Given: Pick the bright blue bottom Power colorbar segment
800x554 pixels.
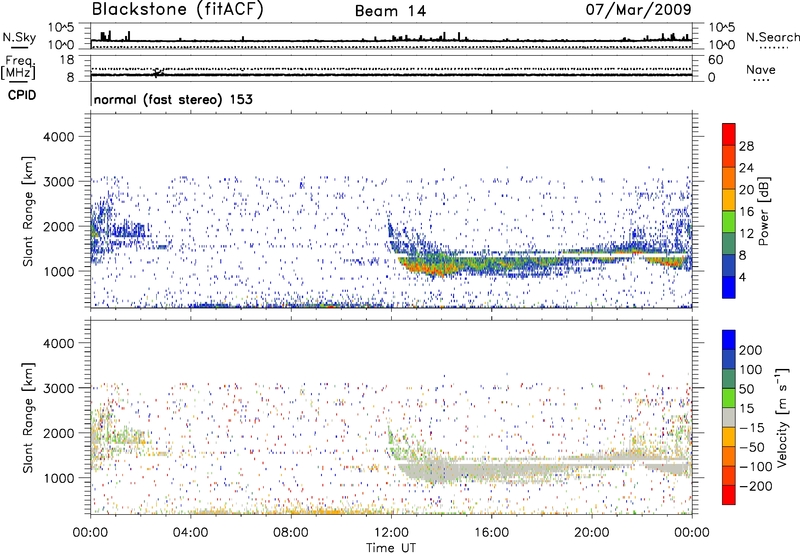Looking at the screenshot, I should coord(729,288).
